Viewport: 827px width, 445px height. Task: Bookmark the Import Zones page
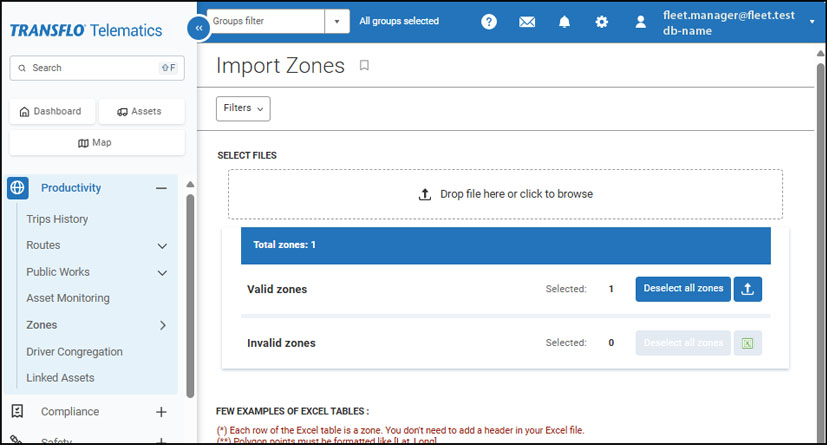click(x=364, y=66)
